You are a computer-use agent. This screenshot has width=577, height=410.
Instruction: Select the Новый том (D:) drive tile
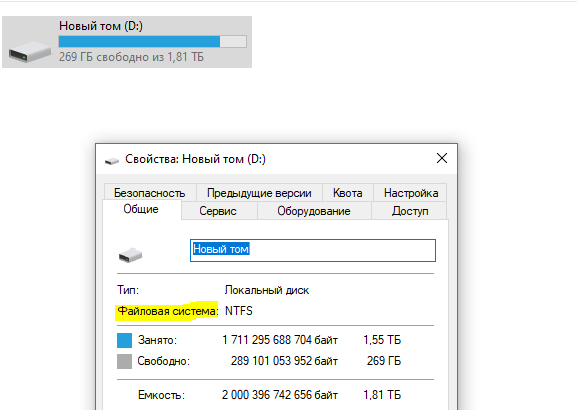[127, 42]
